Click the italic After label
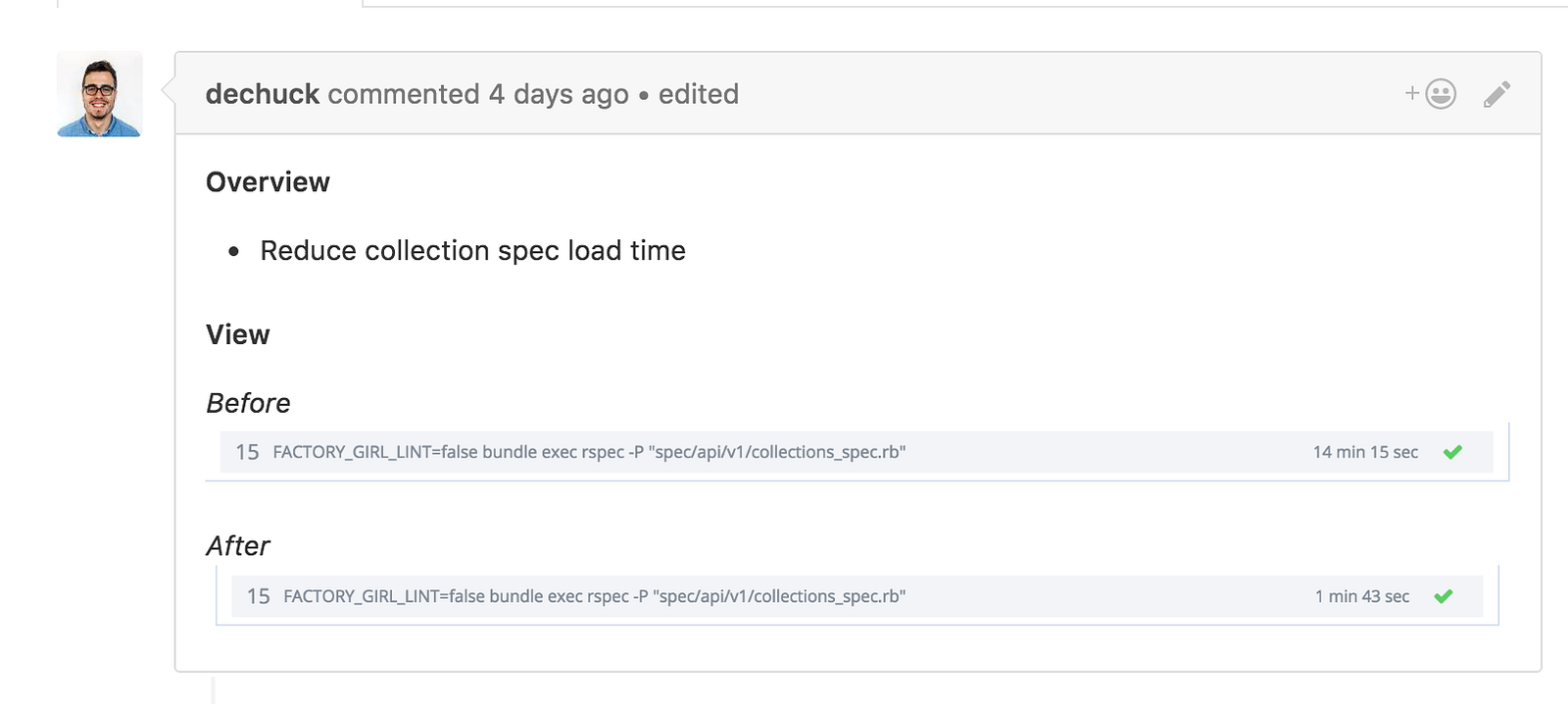The height and width of the screenshot is (704, 1568). [238, 546]
